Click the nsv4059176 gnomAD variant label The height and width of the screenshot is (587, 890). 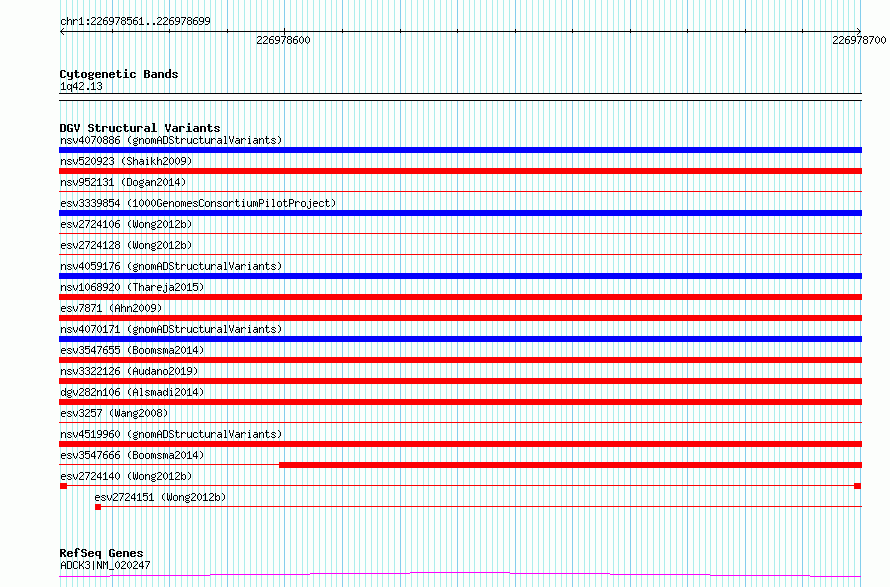(171, 266)
